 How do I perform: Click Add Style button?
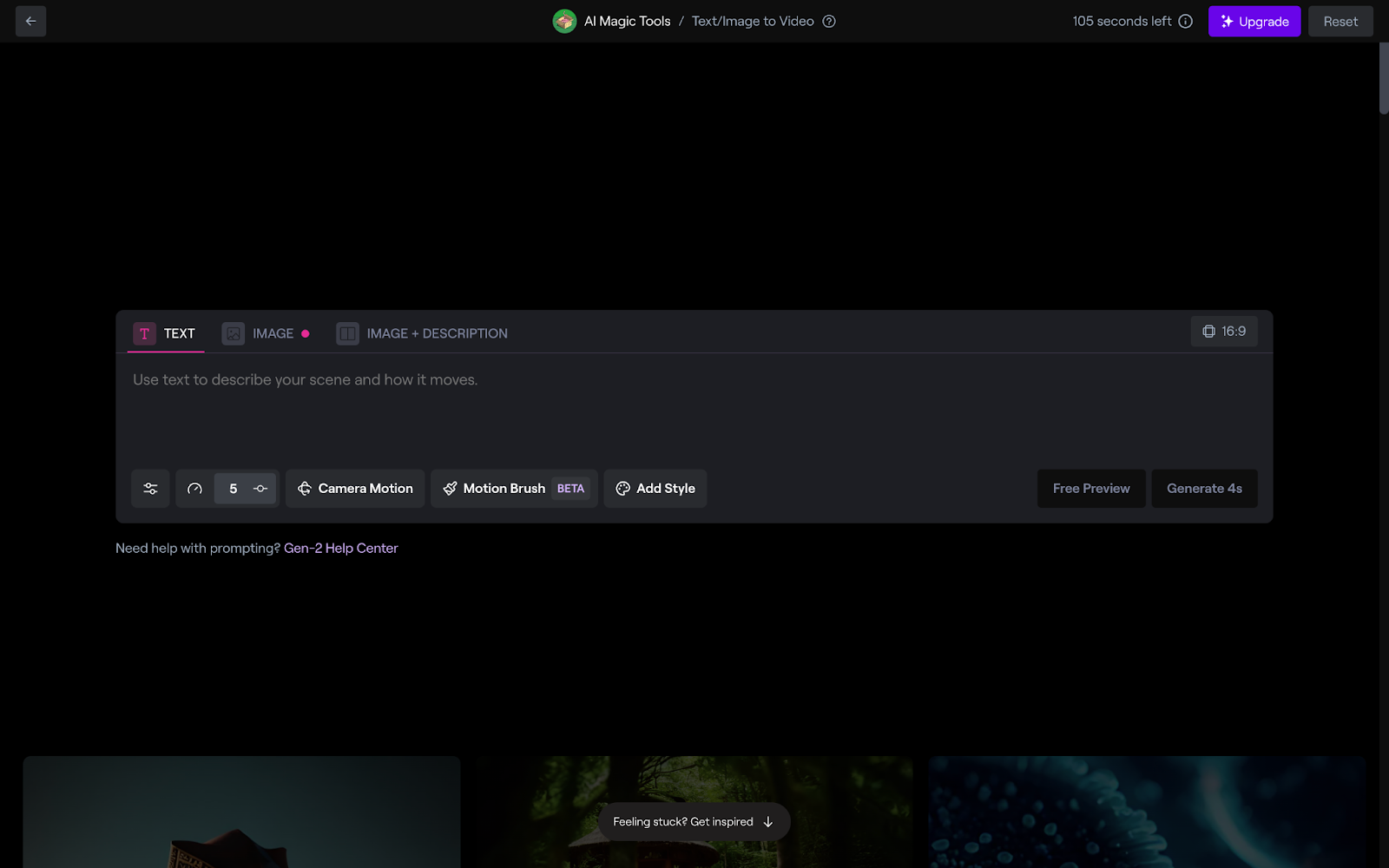pos(655,489)
